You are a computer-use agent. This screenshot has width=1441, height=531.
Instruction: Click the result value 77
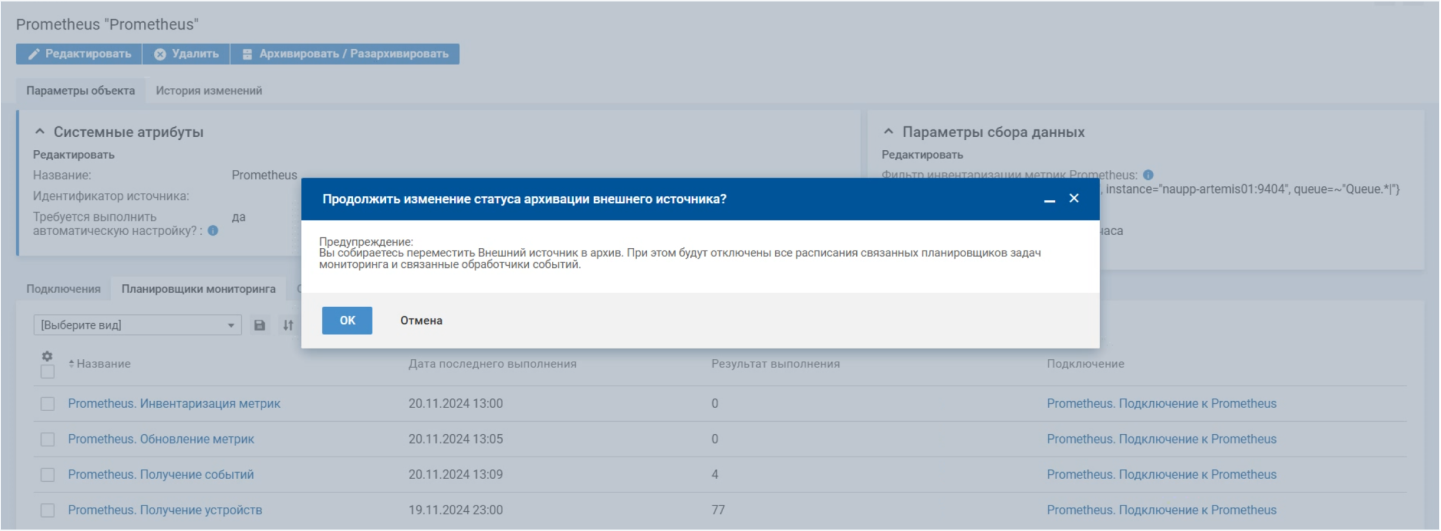tap(718, 510)
